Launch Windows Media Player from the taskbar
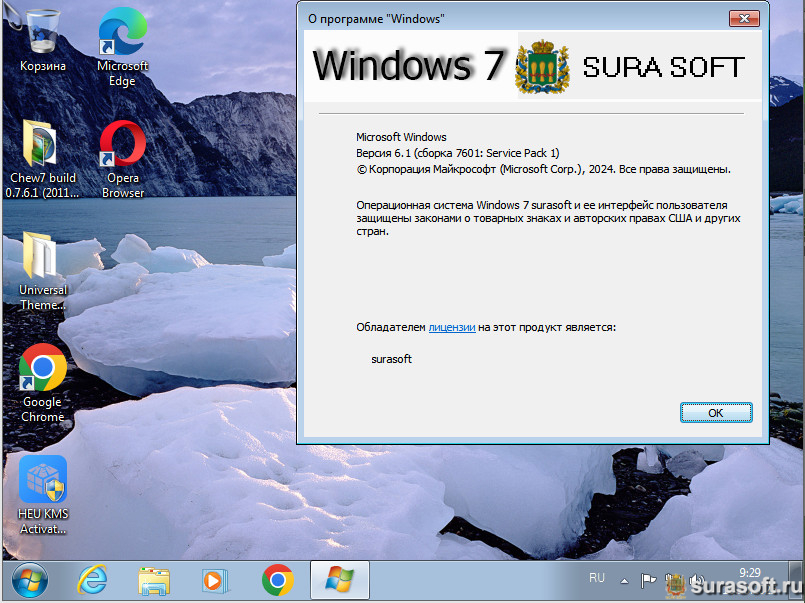 point(215,580)
